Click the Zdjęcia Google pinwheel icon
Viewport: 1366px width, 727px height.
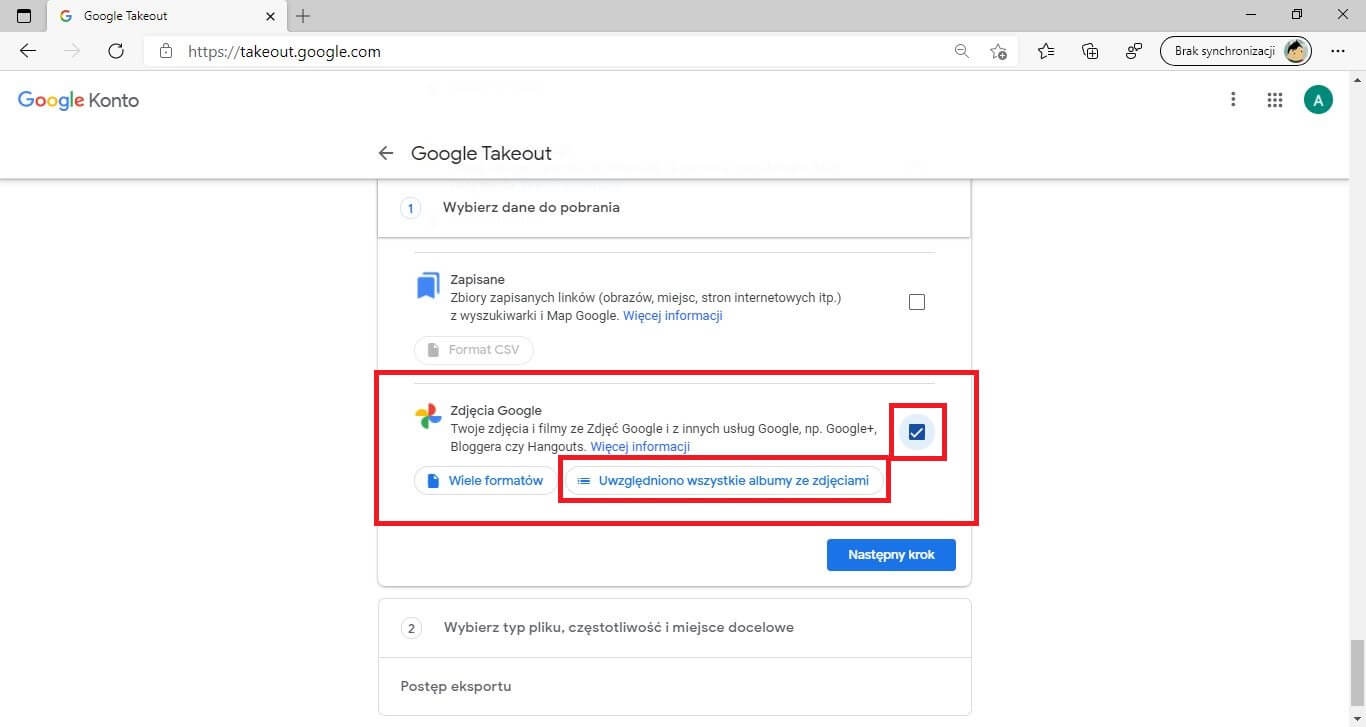coord(428,416)
